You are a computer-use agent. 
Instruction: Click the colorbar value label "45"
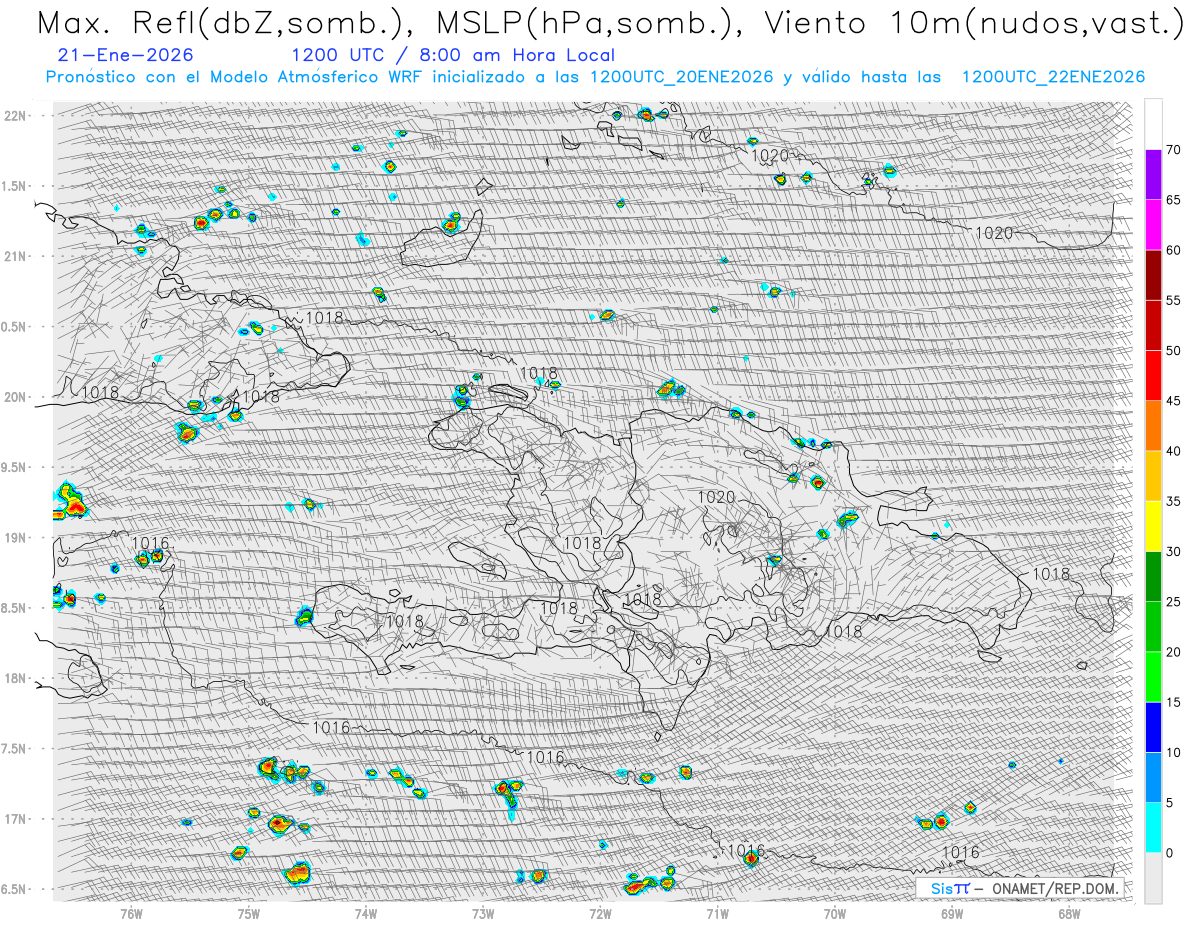click(1174, 401)
